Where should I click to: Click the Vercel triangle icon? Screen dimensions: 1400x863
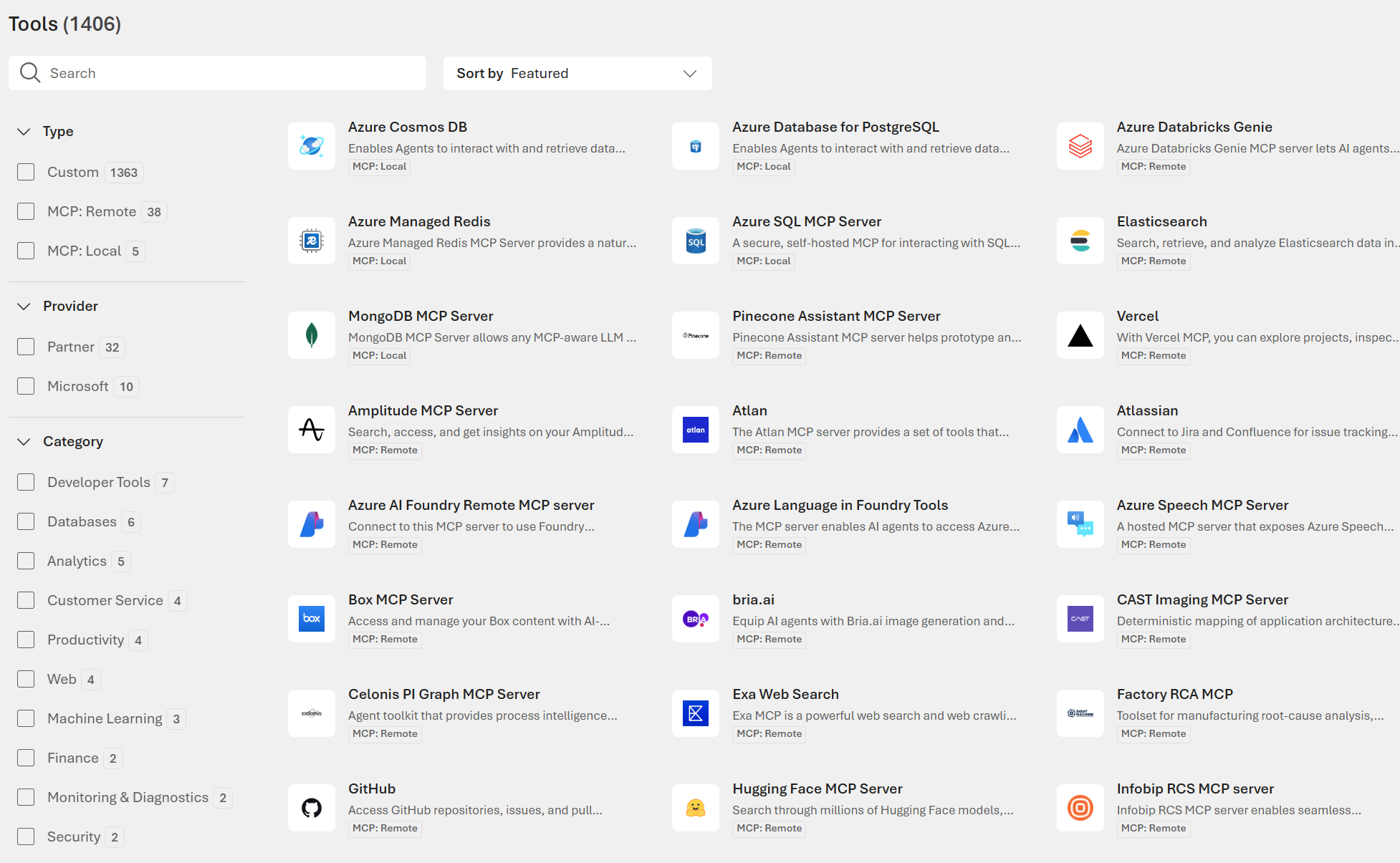click(1080, 335)
